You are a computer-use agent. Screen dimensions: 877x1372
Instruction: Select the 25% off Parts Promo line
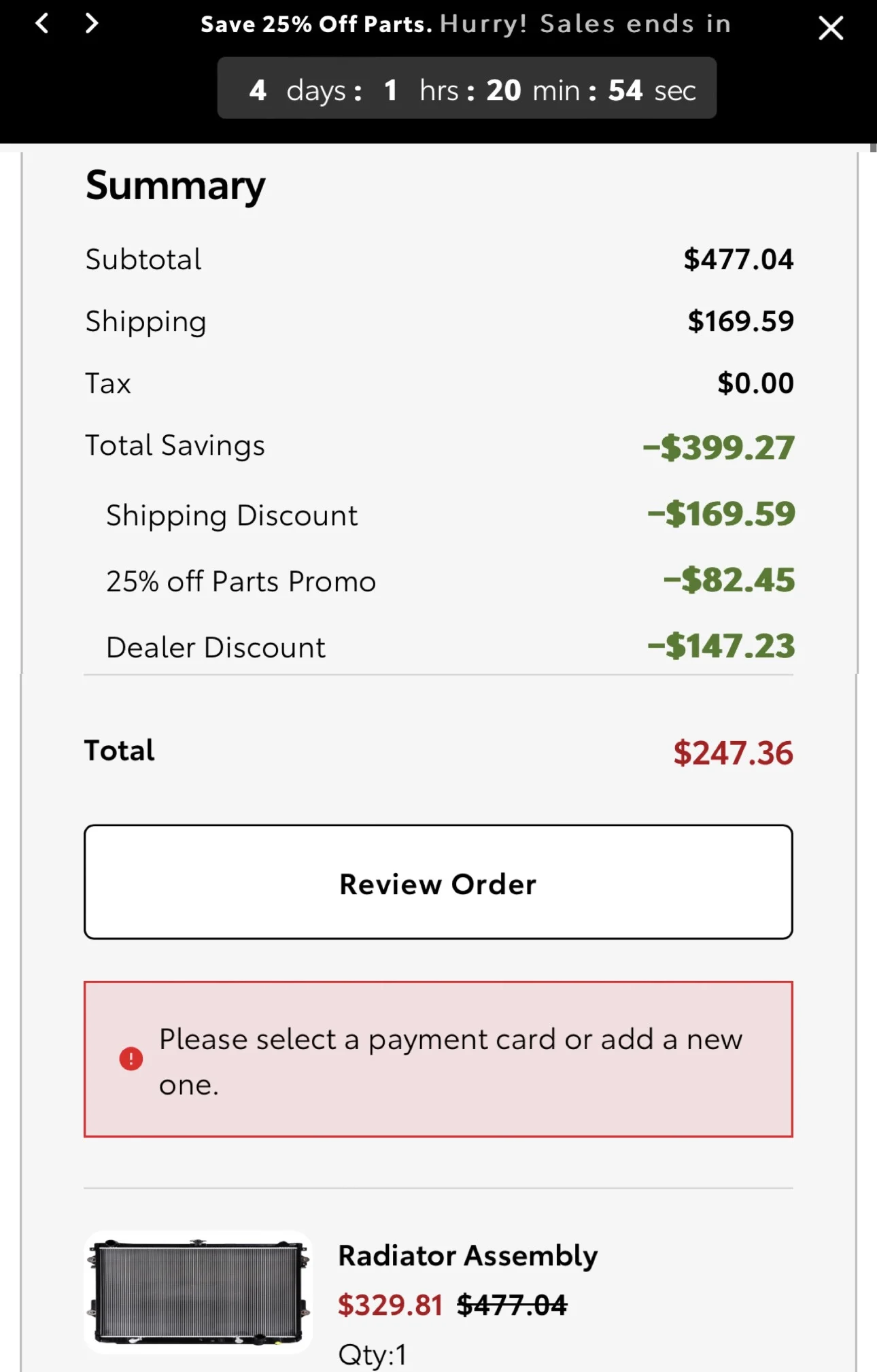pos(241,581)
